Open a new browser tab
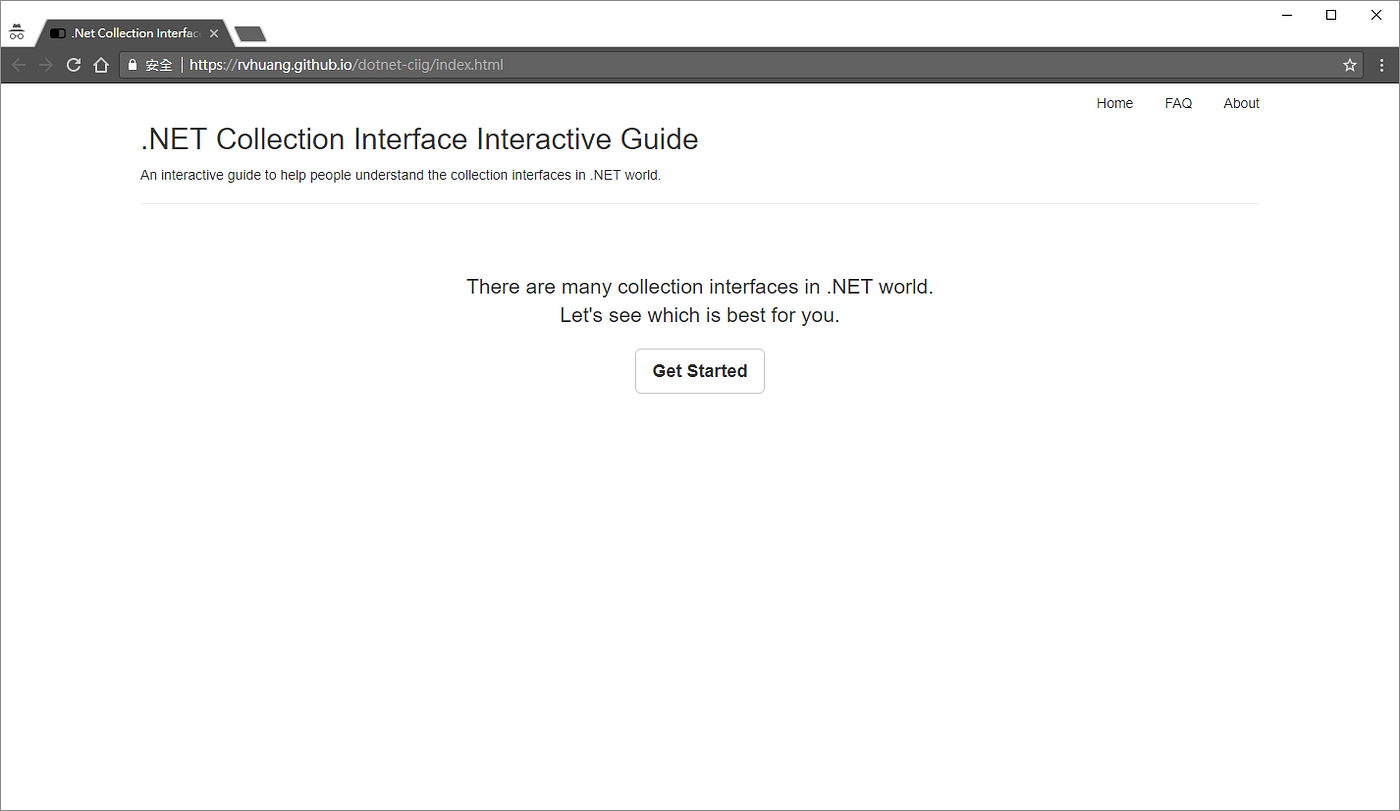Image resolution: width=1400 pixels, height=811 pixels. pyautogui.click(x=249, y=32)
